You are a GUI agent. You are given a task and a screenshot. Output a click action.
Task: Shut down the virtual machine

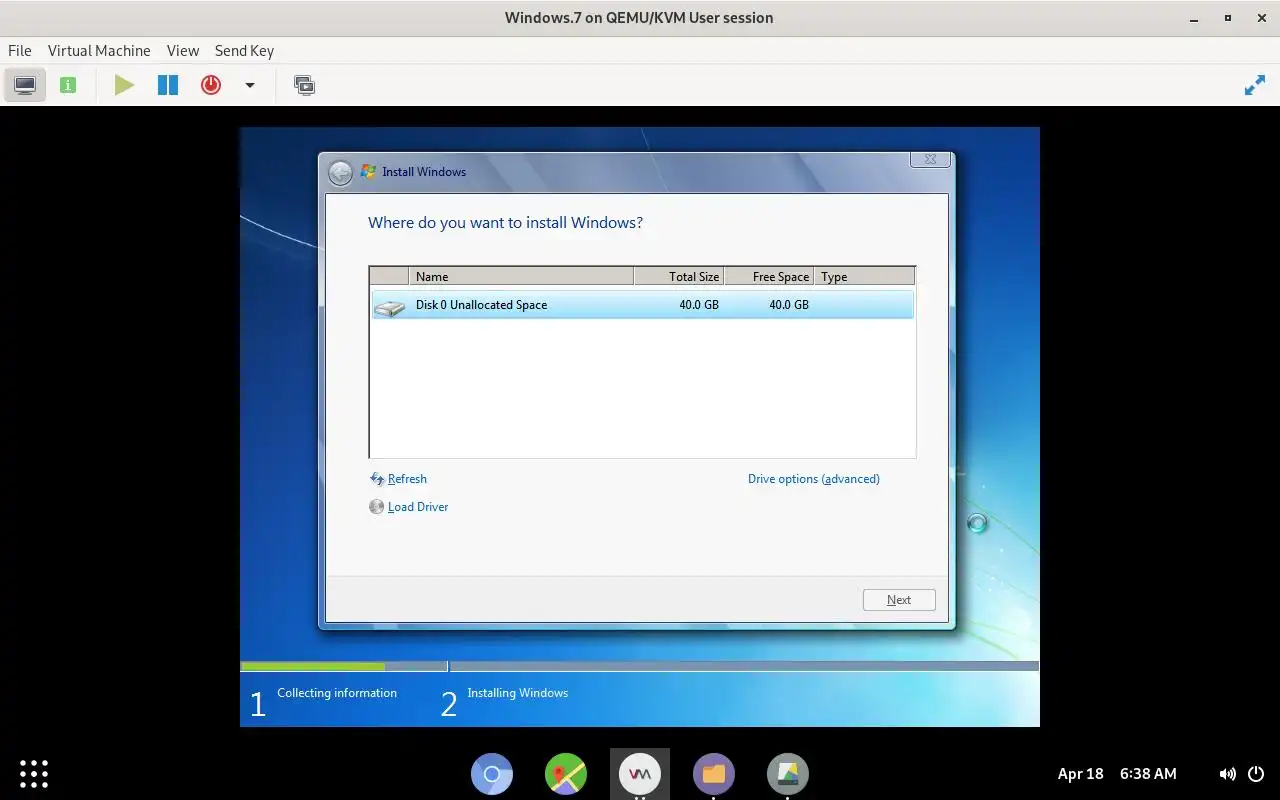[210, 85]
